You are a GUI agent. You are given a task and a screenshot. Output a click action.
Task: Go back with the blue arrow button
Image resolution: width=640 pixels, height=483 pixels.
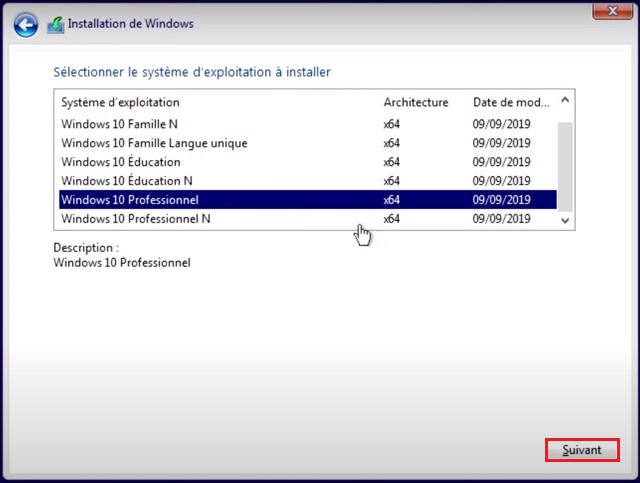point(26,25)
